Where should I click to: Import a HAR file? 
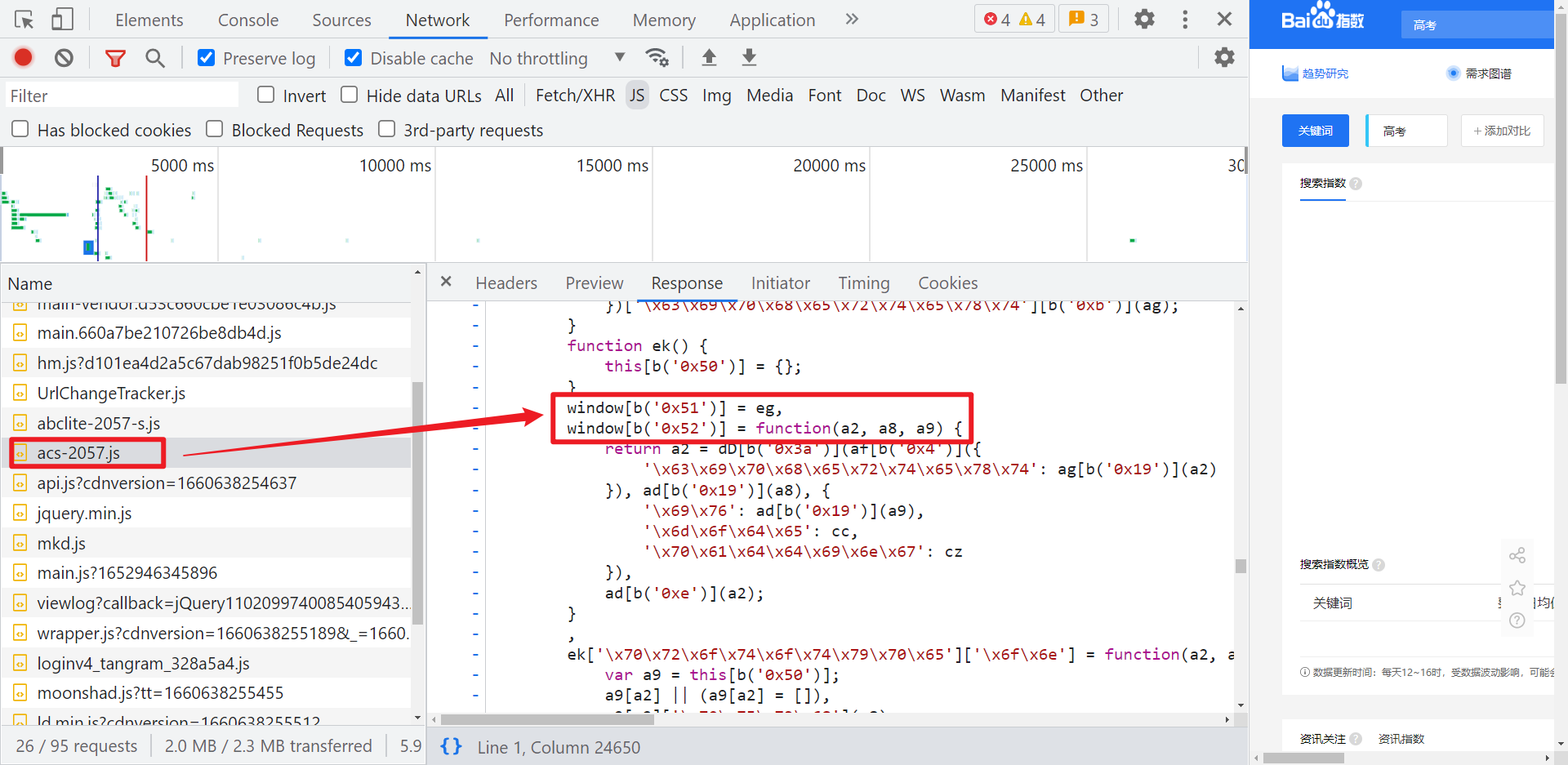[709, 57]
